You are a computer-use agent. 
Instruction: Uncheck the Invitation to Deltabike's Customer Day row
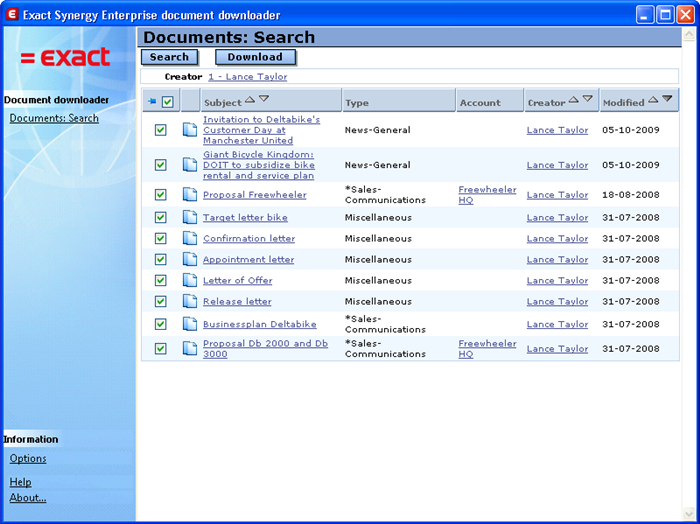[x=161, y=130]
